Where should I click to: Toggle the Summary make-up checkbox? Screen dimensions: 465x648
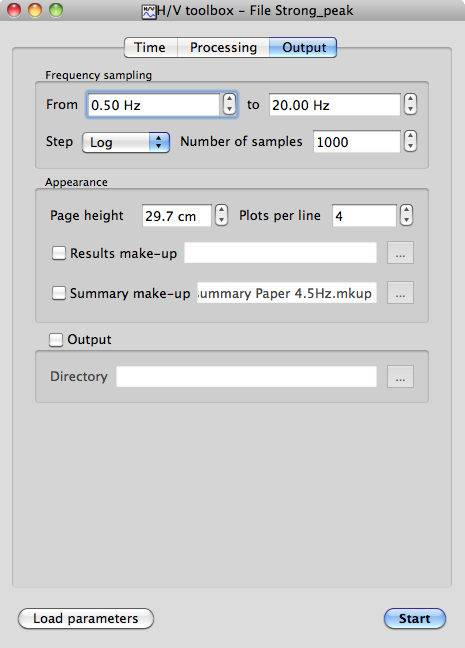59,293
